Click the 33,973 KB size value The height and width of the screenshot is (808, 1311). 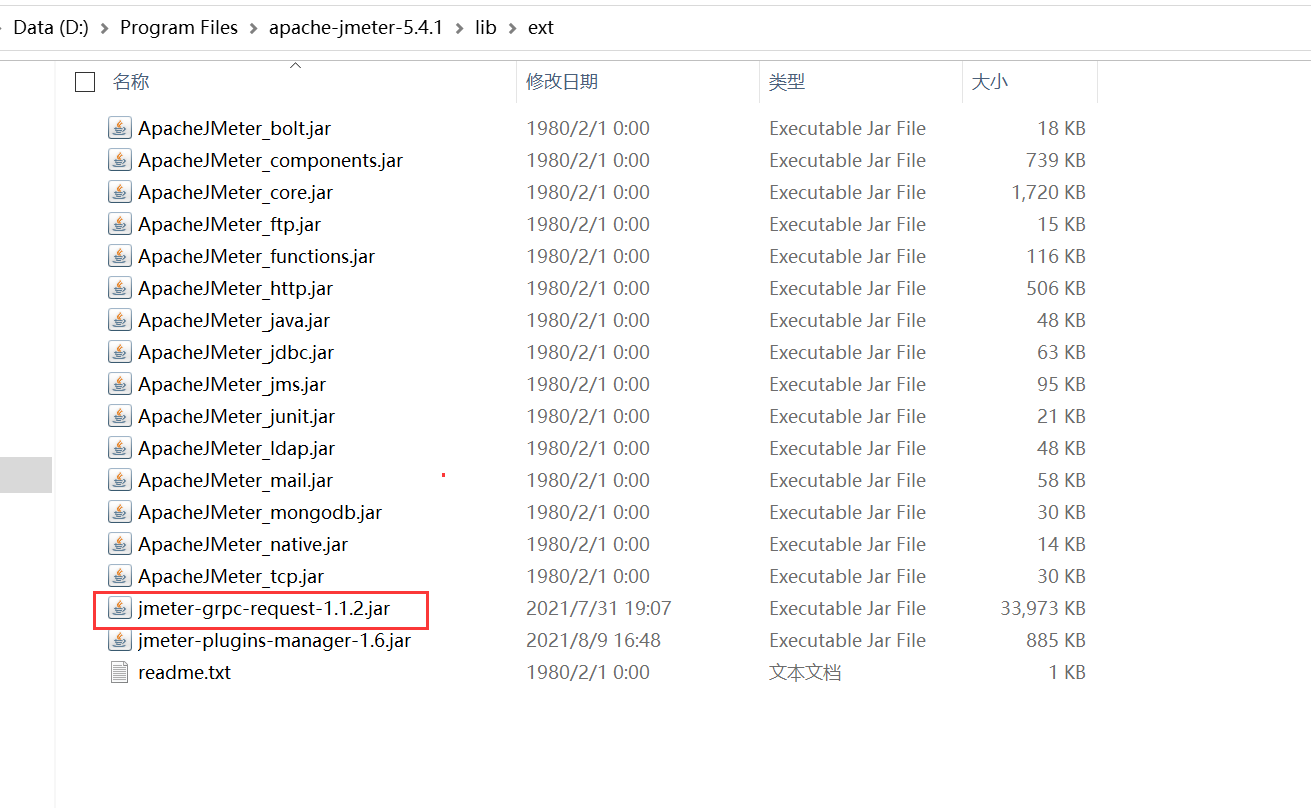[1043, 608]
